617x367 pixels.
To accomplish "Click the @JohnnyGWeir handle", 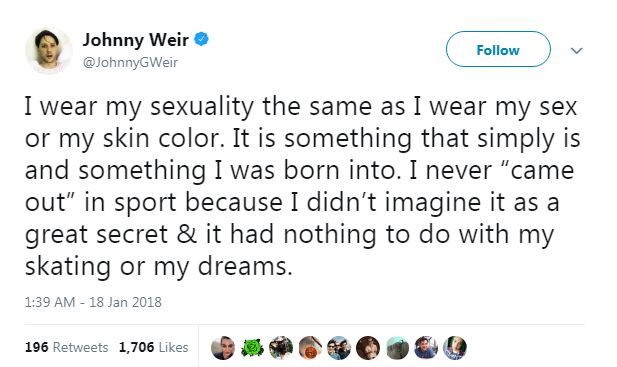I will click(x=130, y=62).
